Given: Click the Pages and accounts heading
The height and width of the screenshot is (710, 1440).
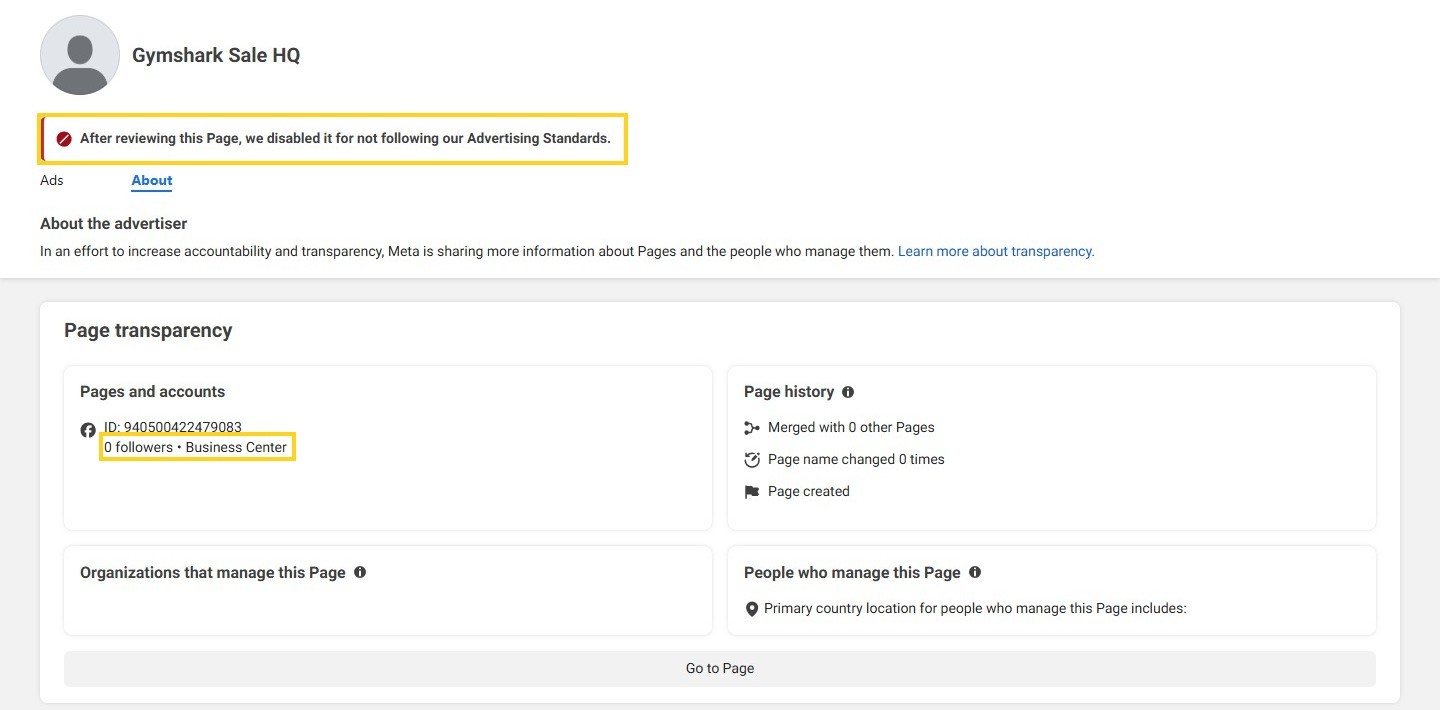Looking at the screenshot, I should coord(152,392).
